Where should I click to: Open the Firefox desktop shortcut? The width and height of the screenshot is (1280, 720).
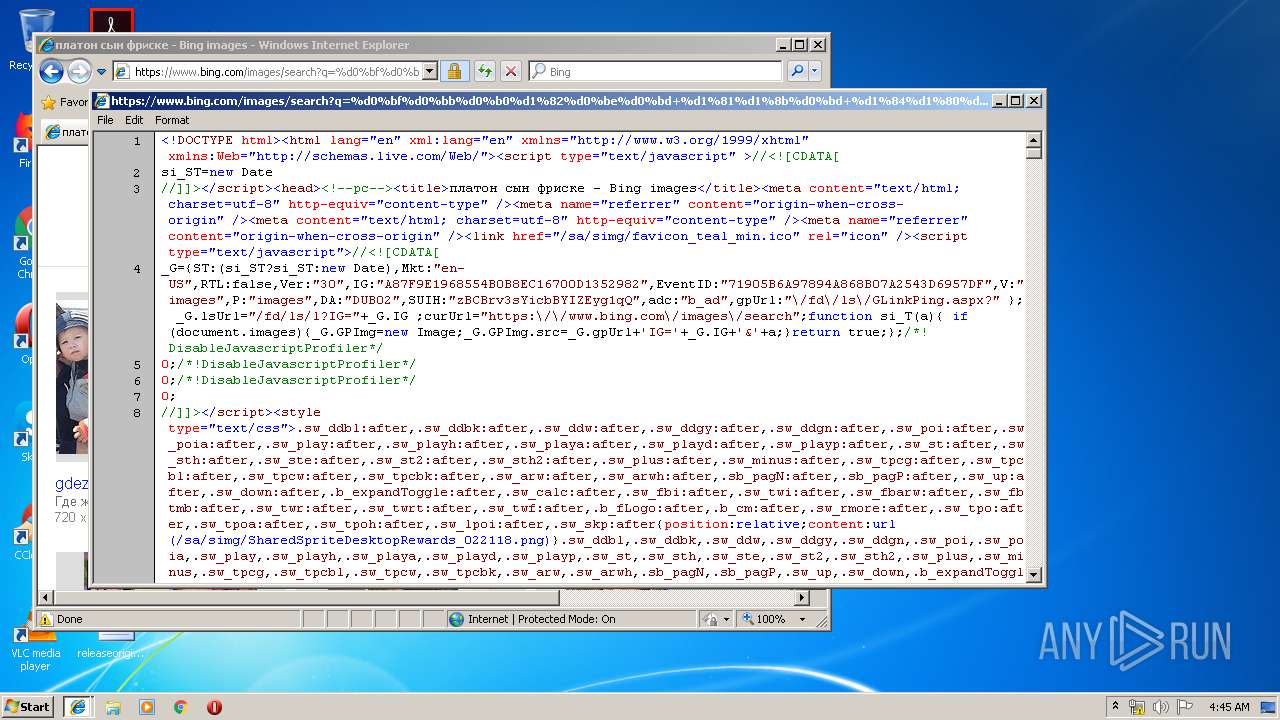click(24, 140)
